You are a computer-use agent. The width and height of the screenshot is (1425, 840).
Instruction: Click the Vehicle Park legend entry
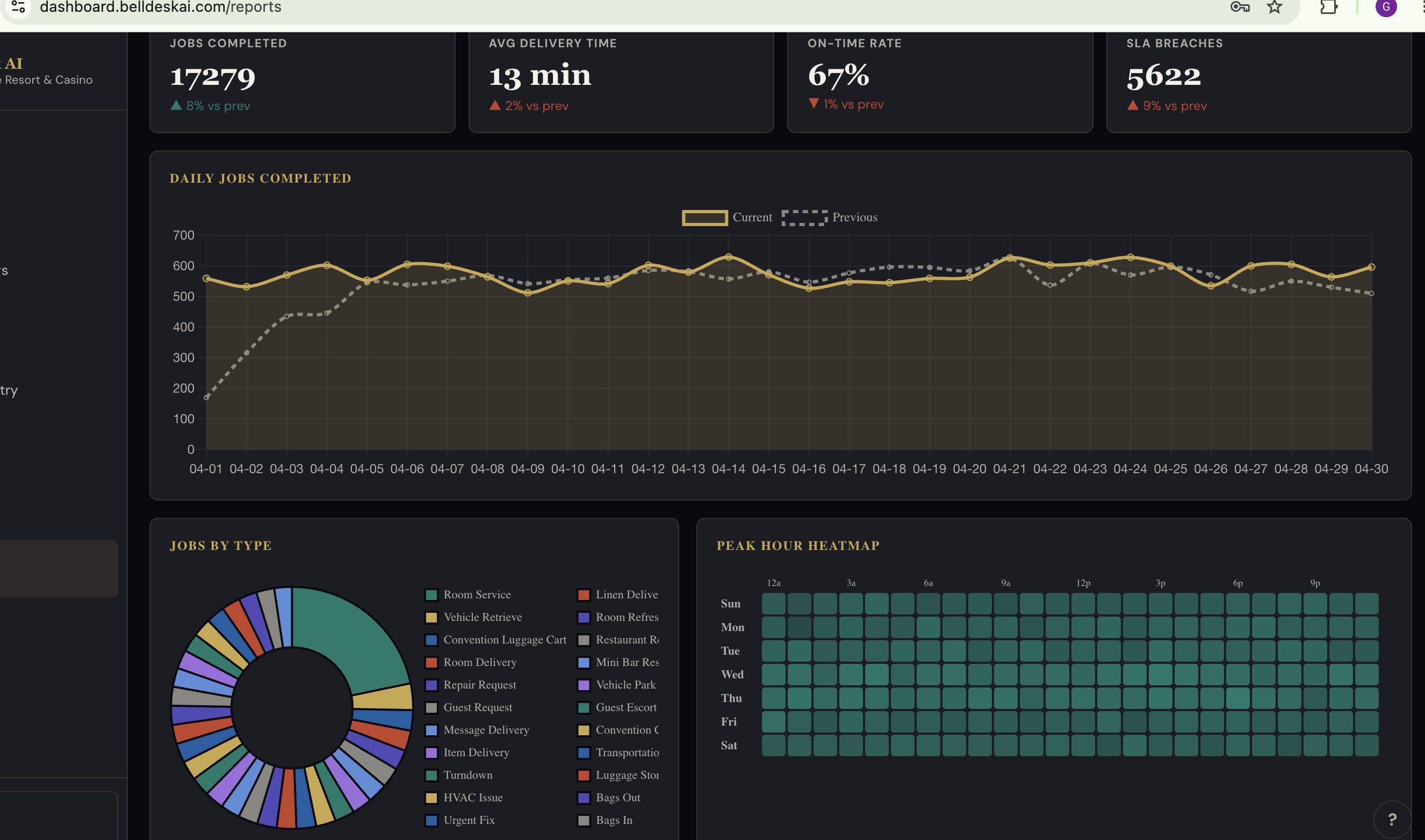pyautogui.click(x=616, y=685)
